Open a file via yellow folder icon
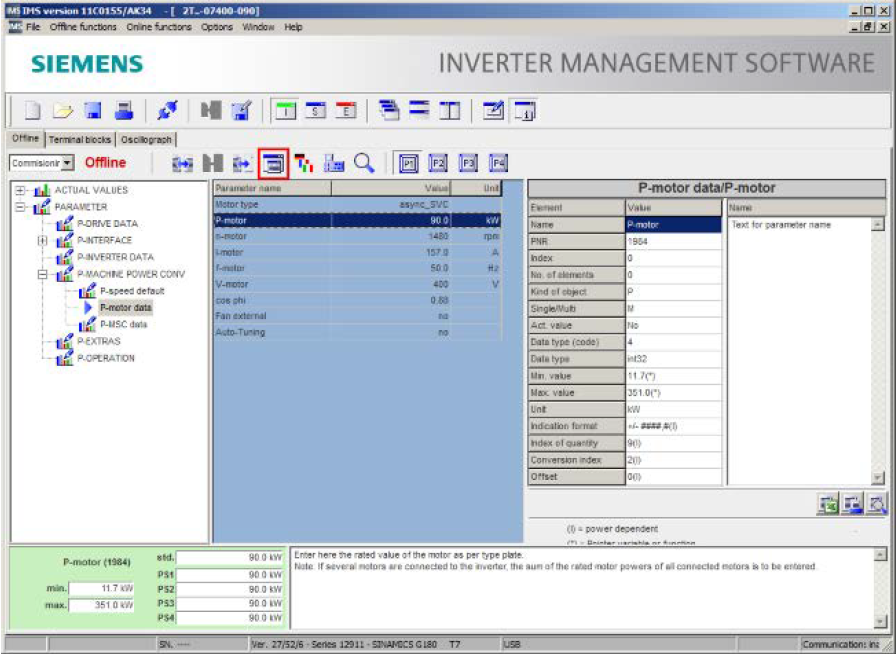The width and height of the screenshot is (896, 654). [63, 110]
